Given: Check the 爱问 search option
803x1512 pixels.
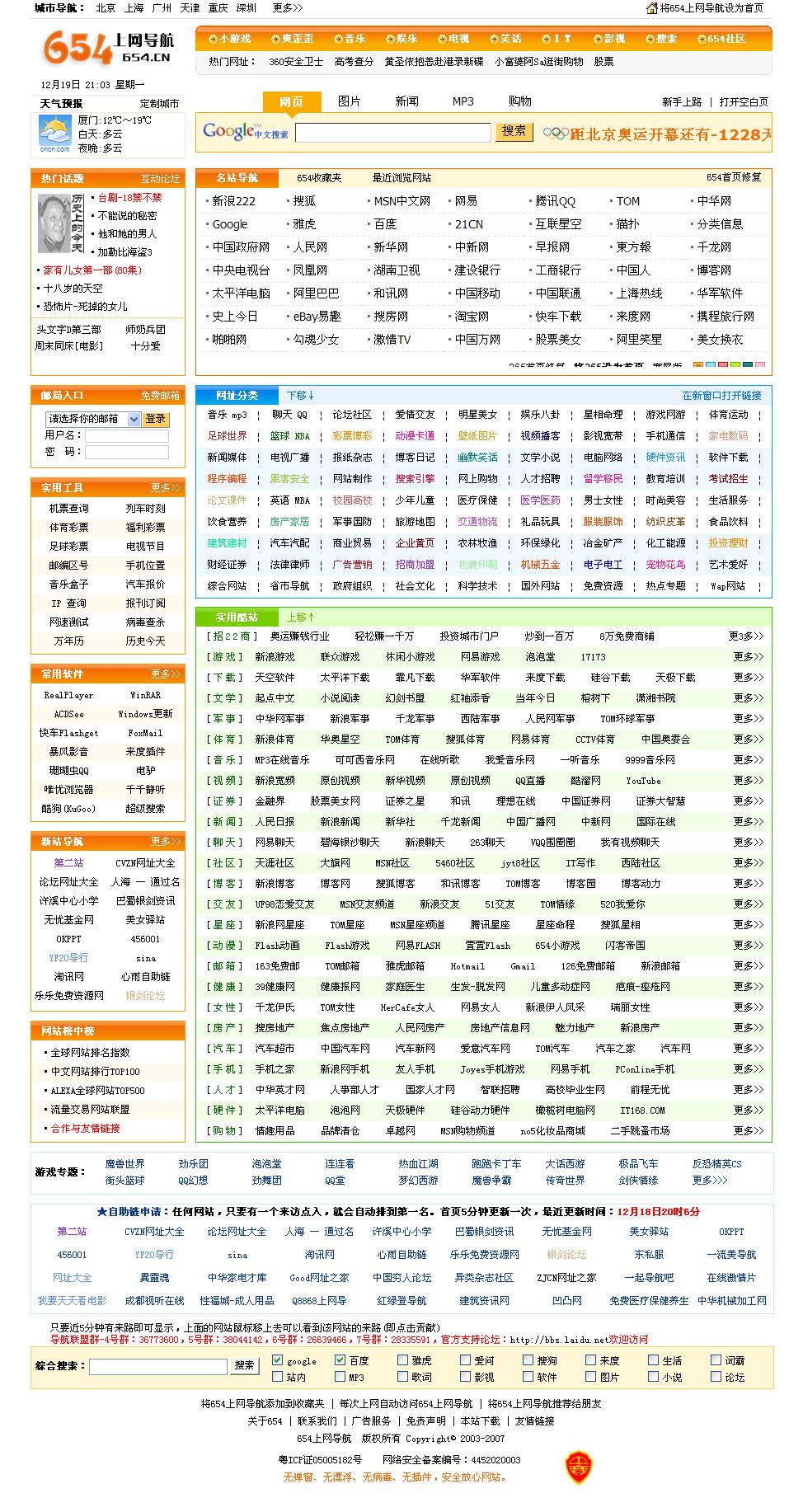Looking at the screenshot, I should pyautogui.click(x=466, y=1360).
